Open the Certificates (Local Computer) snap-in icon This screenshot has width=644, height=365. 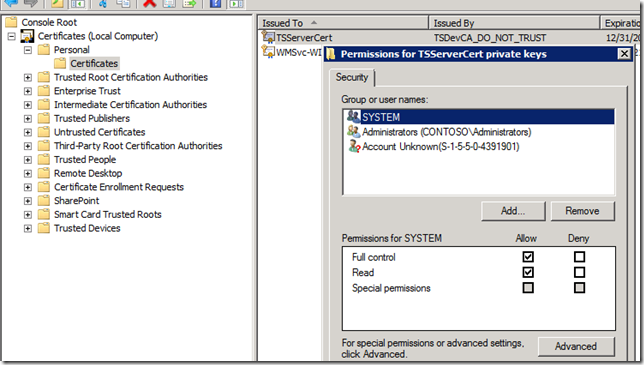[27, 37]
